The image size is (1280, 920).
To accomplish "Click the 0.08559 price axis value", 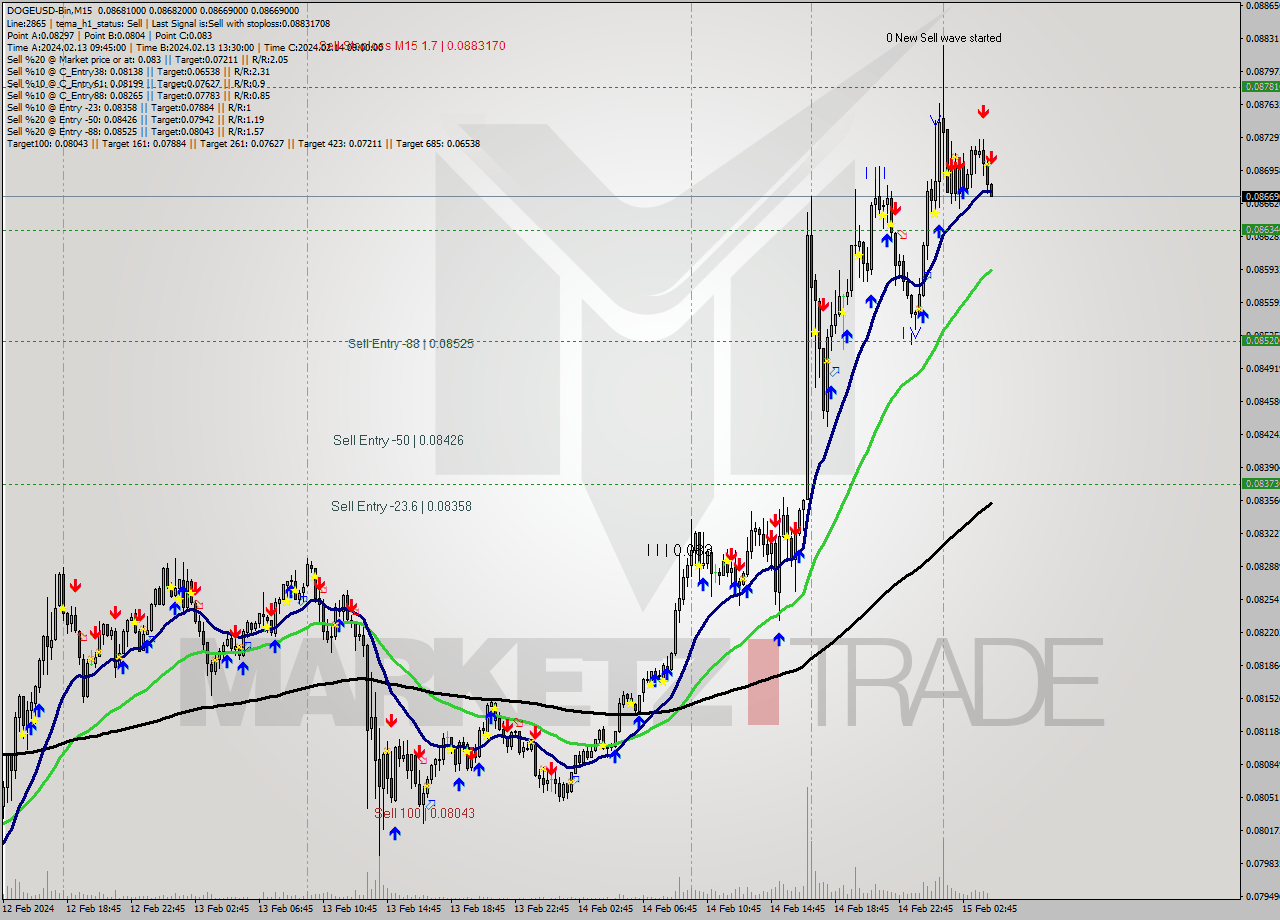I will (1262, 302).
